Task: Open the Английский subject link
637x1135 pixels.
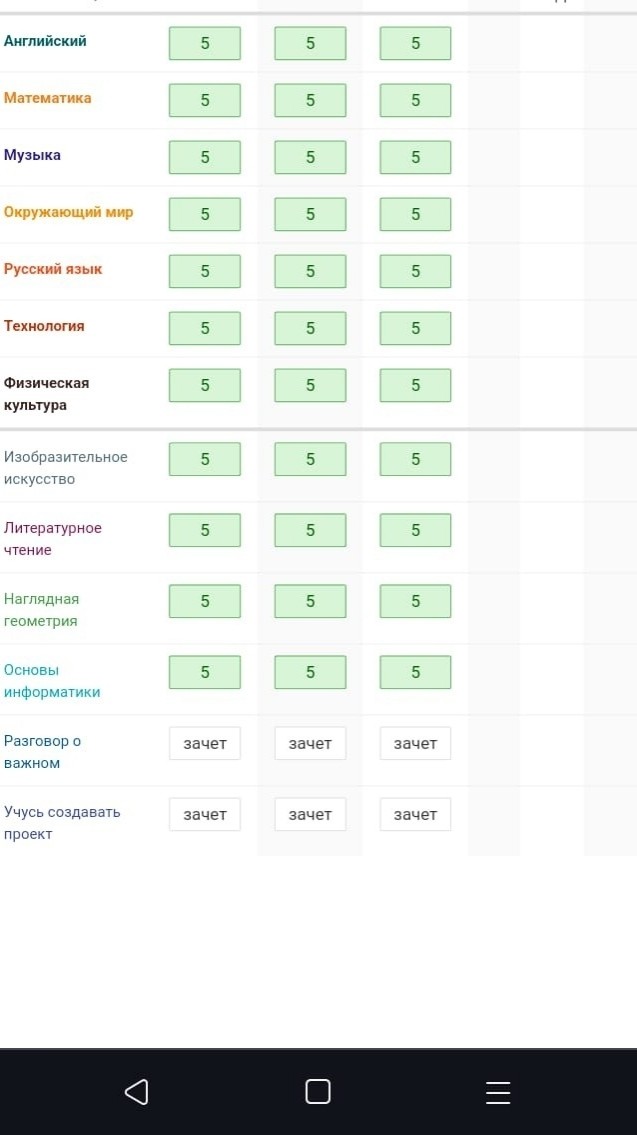Action: pos(45,41)
